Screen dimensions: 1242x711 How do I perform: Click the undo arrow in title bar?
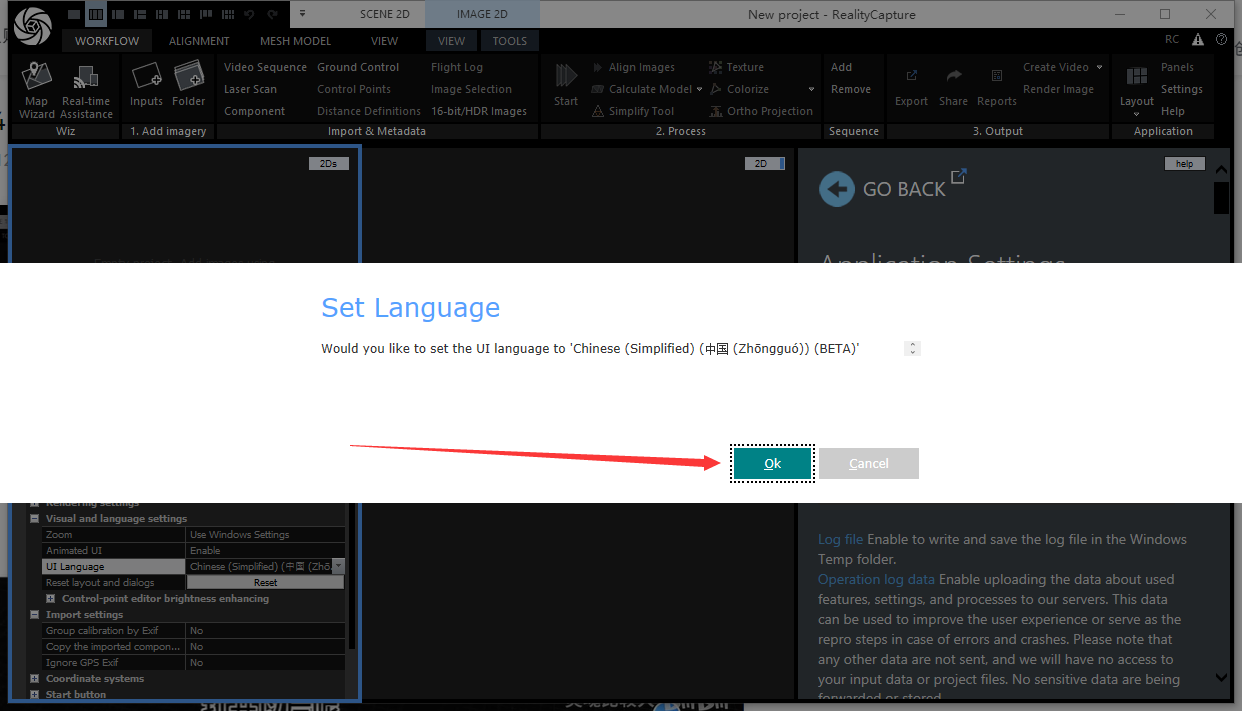point(249,14)
